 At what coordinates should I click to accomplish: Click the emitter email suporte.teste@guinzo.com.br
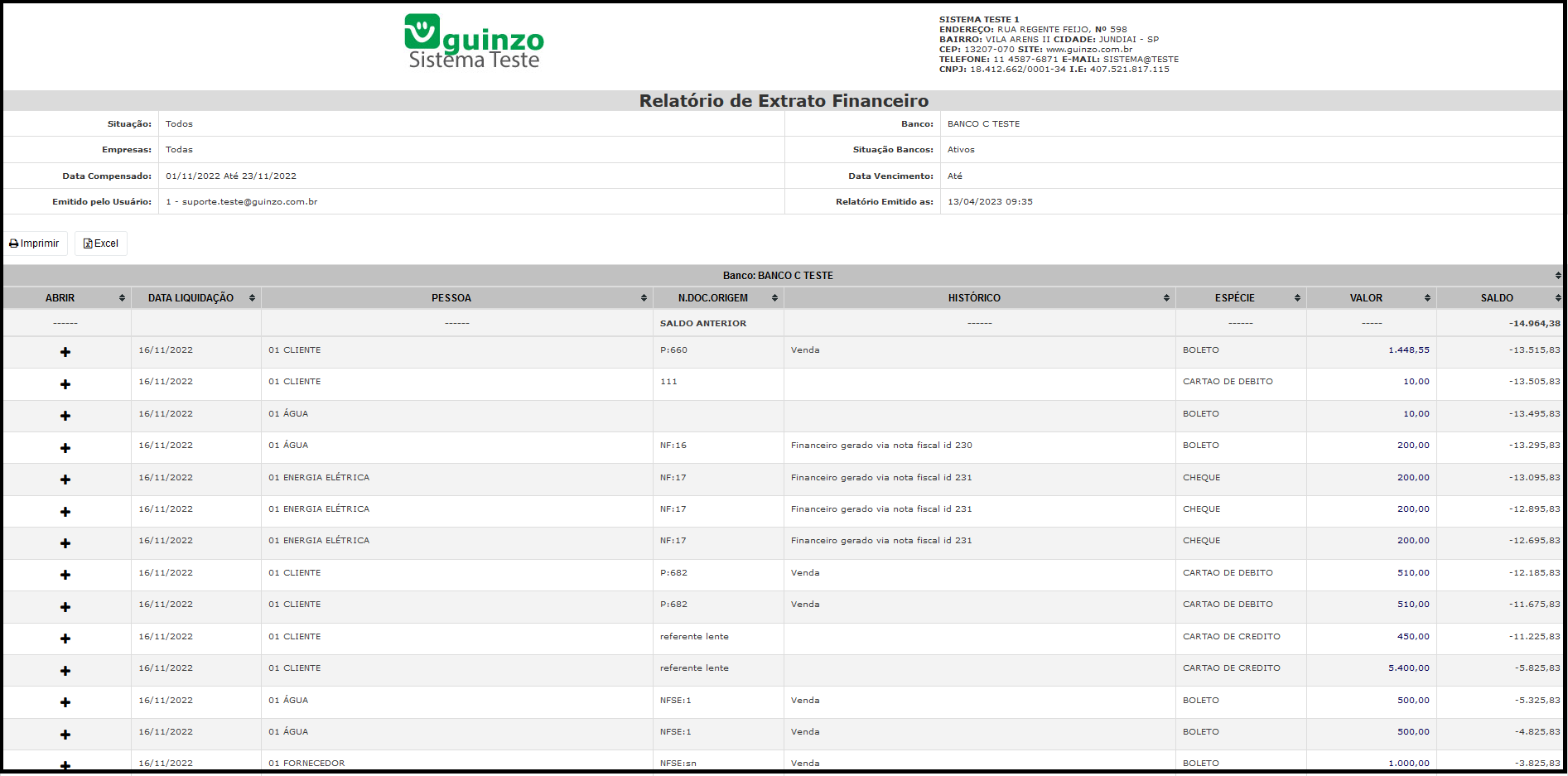[249, 202]
